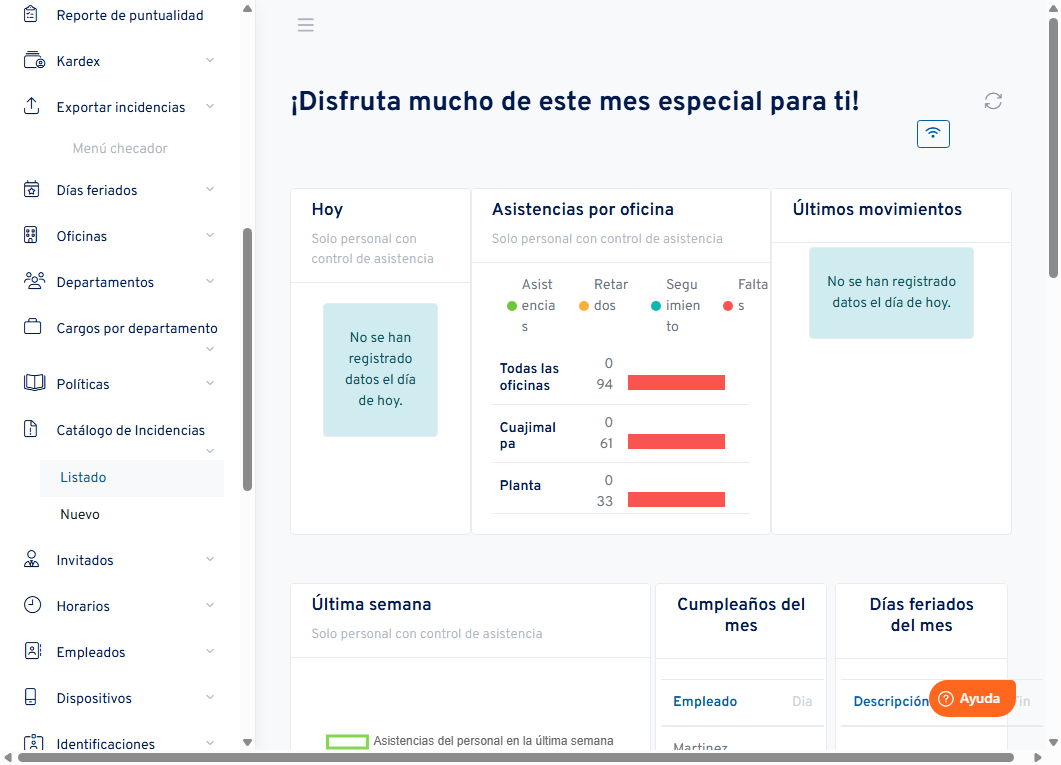
Task: Expand the Días feriados chevron
Action: (210, 189)
